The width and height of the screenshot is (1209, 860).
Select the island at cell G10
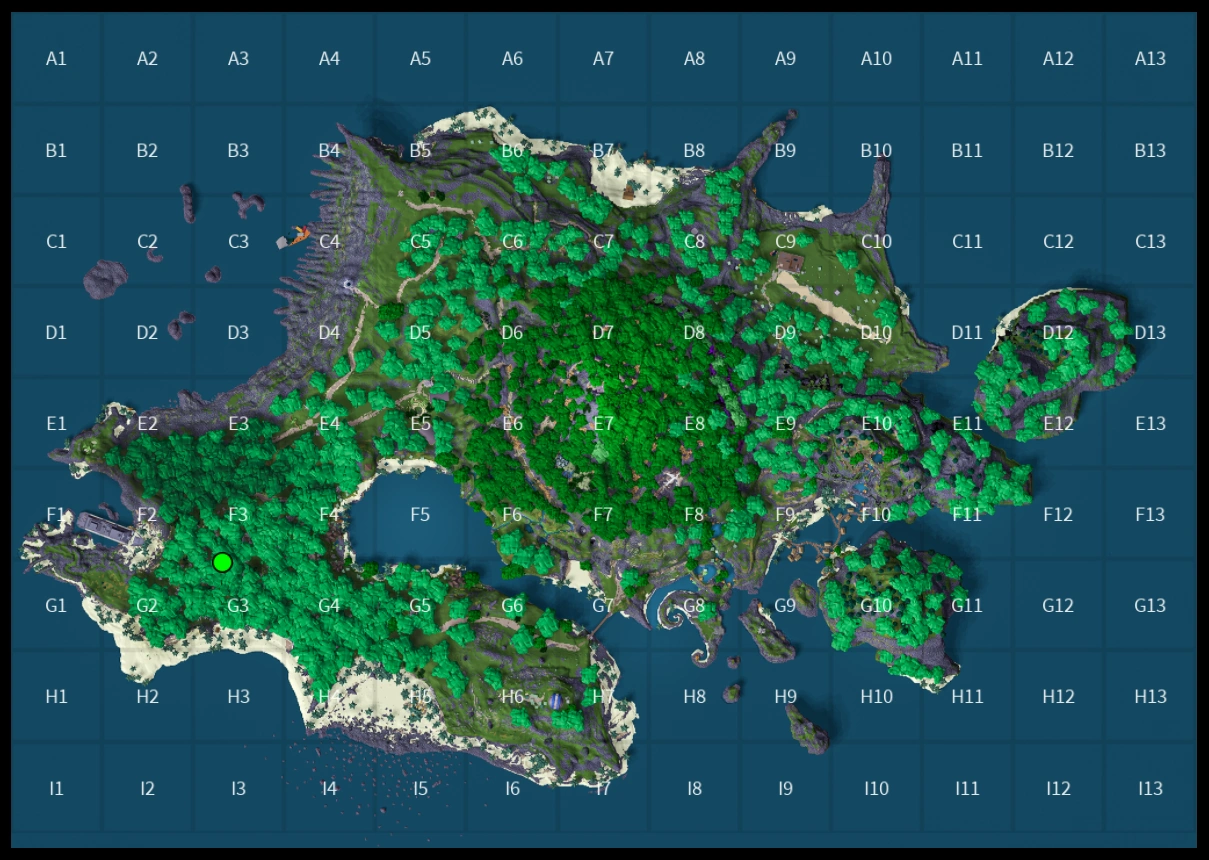coord(888,610)
